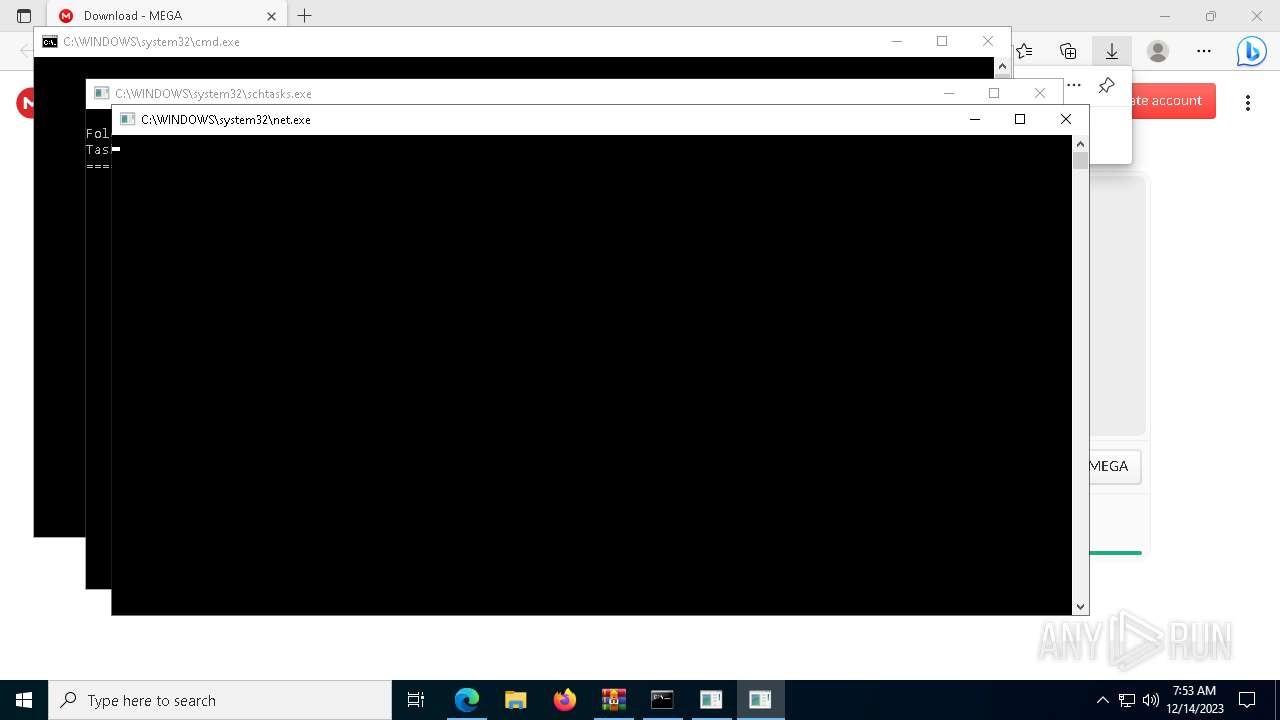Open network tray icon
The height and width of the screenshot is (720, 1280).
tap(1127, 700)
